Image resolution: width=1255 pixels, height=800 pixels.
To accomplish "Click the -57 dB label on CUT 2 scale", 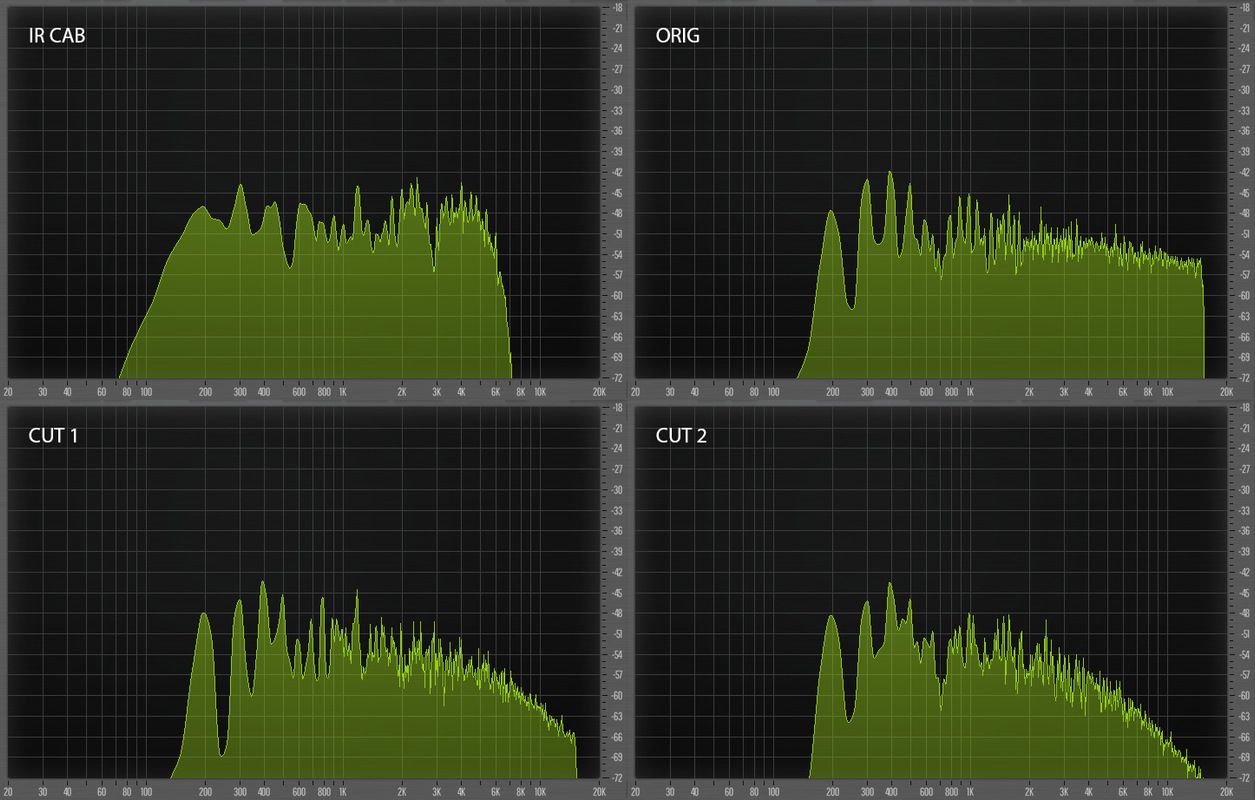I will tap(1245, 675).
